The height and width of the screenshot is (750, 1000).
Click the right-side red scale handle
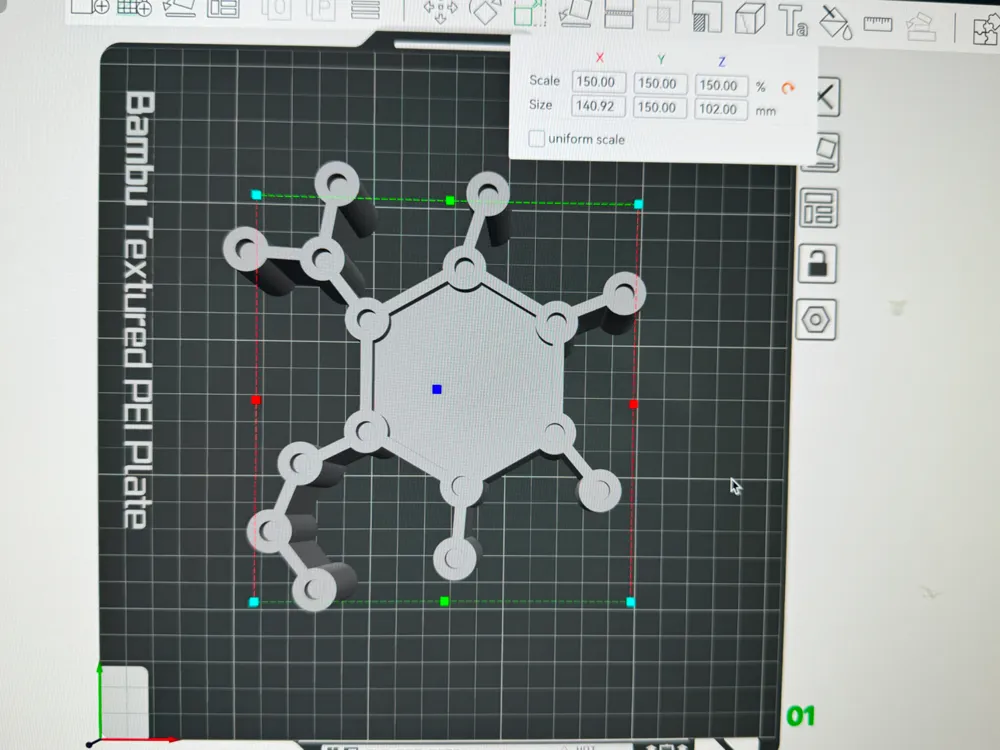pyautogui.click(x=633, y=404)
